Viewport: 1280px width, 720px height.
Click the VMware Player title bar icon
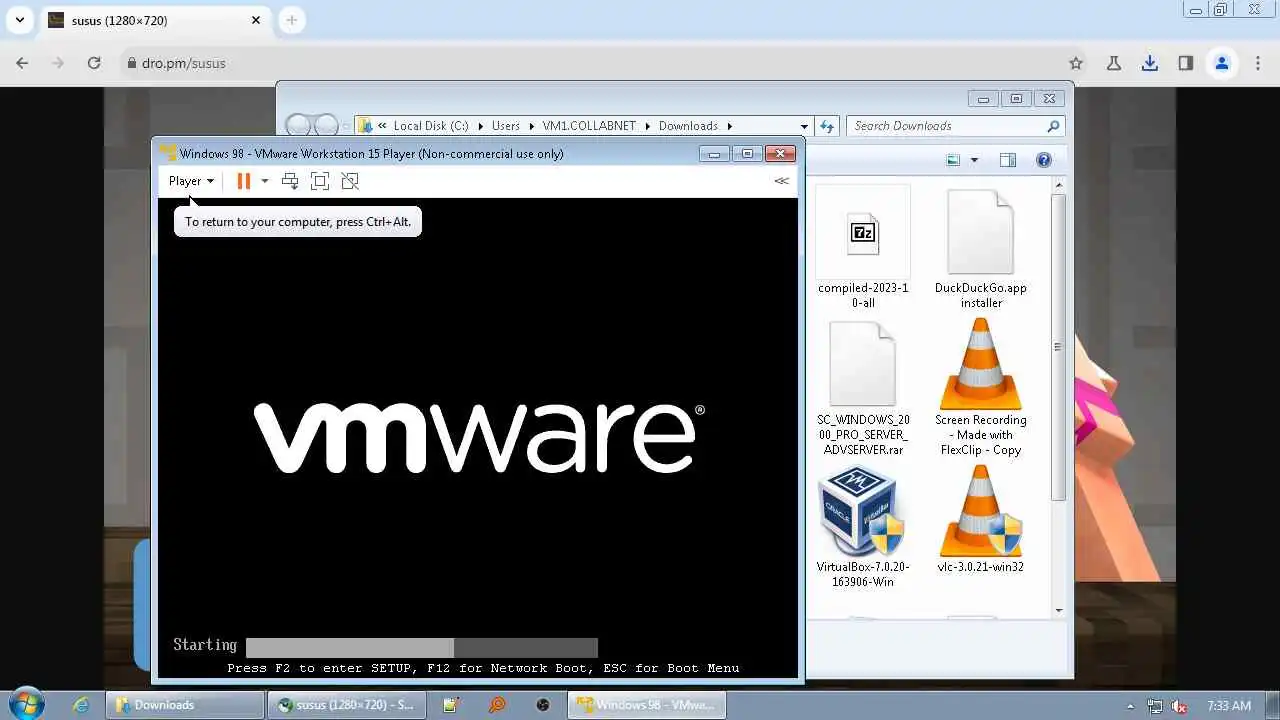(168, 153)
